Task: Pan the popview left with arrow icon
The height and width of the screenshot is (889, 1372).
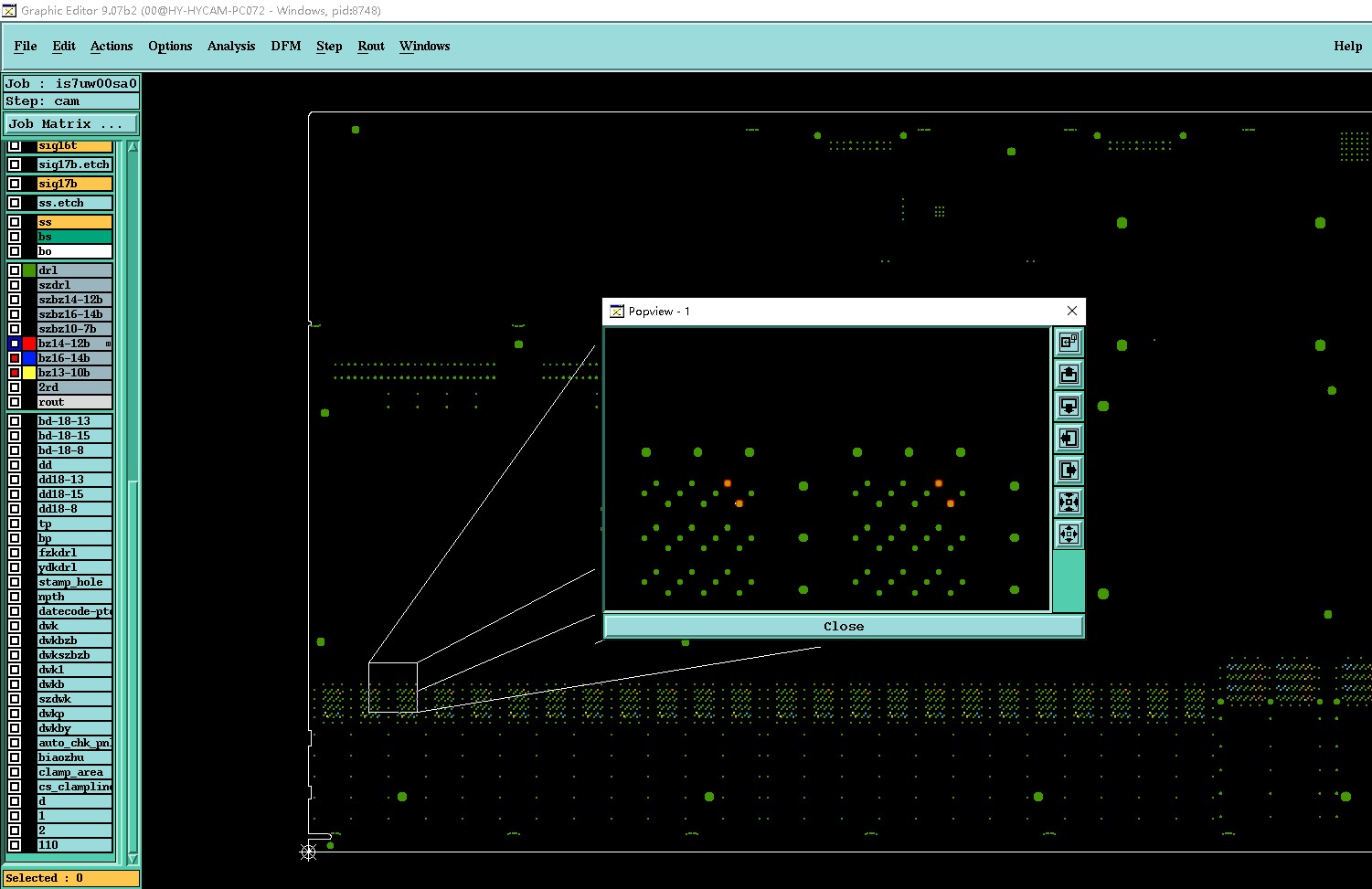Action: [x=1069, y=439]
